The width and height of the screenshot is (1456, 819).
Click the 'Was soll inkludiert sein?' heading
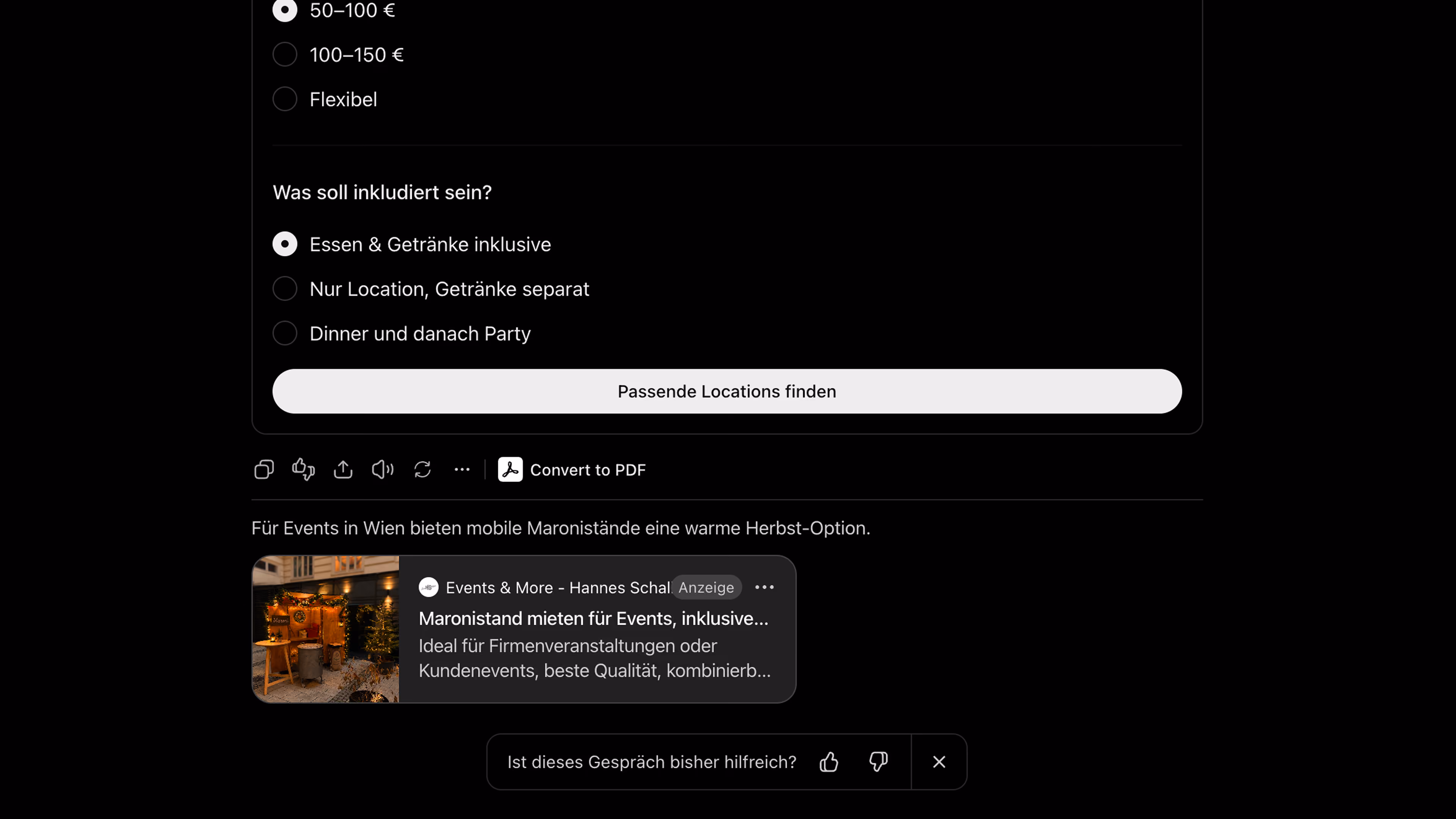[382, 193]
